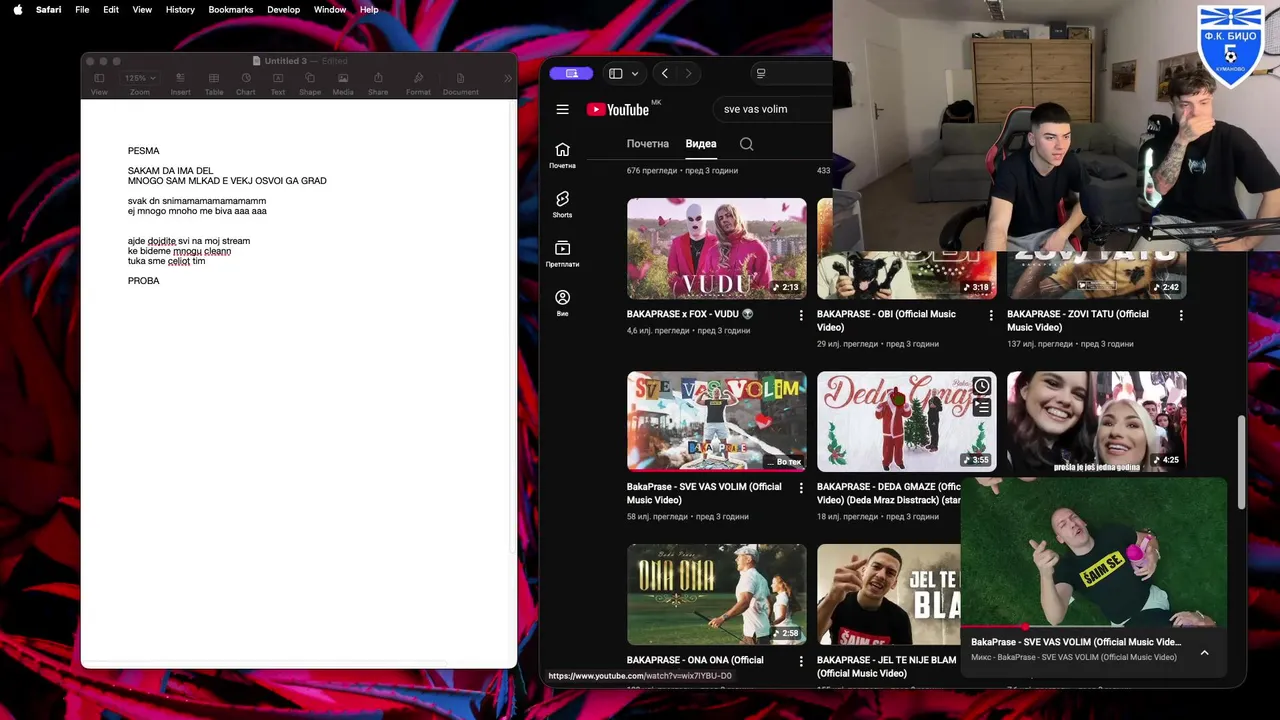Open the Document sidebar in Pages
1280x720 pixels.
460,83
